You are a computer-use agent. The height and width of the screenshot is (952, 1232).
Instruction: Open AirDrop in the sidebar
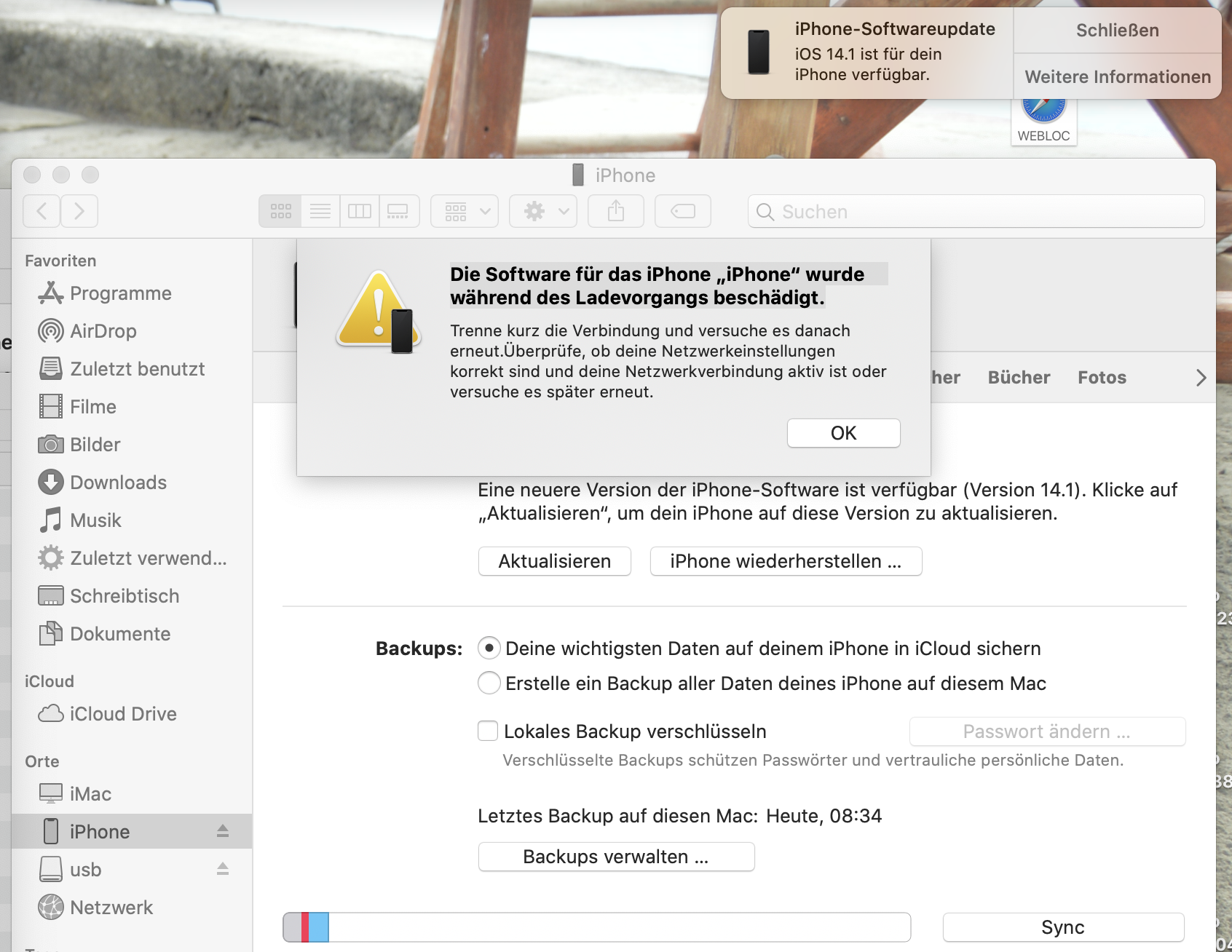[132, 331]
